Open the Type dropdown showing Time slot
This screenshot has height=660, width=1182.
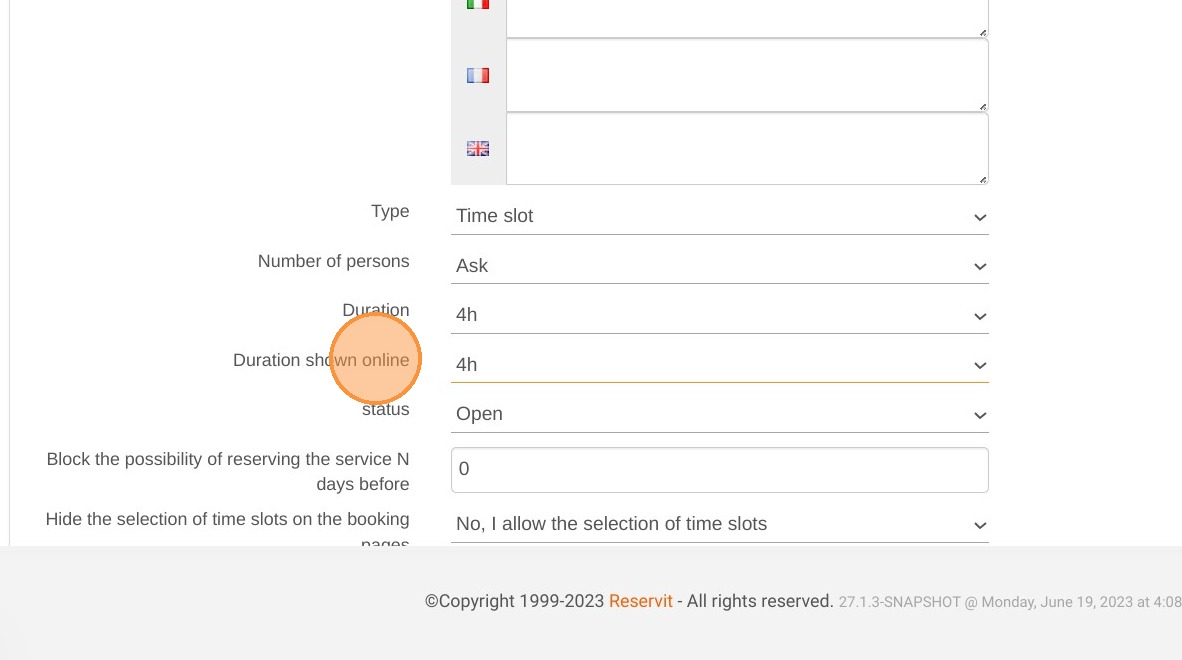pos(719,216)
